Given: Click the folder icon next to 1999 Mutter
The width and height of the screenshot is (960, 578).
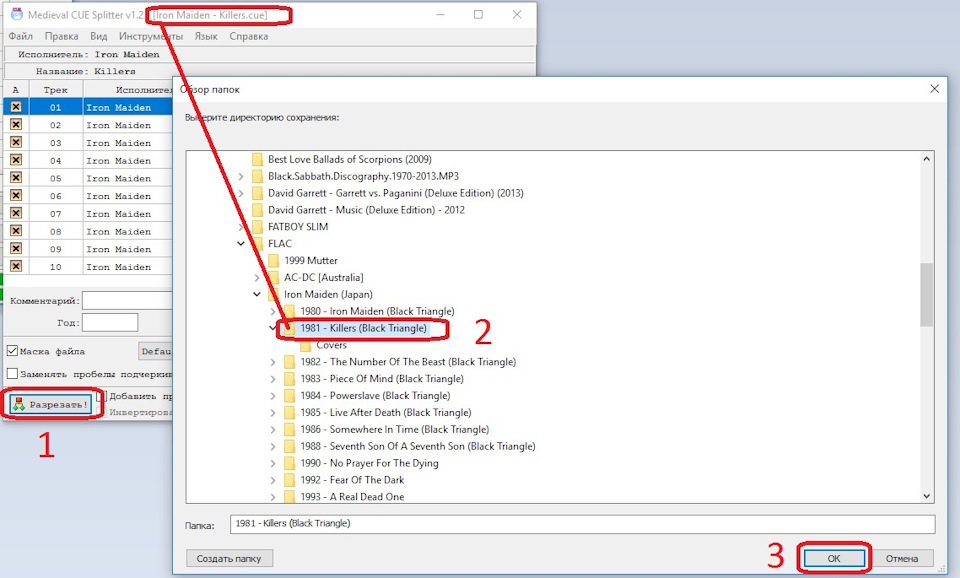Looking at the screenshot, I should point(274,260).
